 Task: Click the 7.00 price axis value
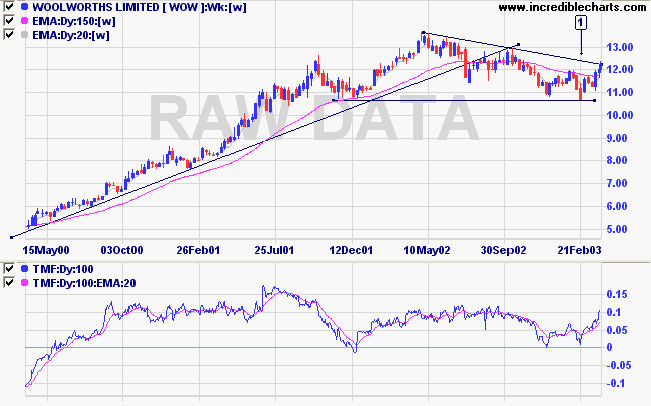(x=617, y=183)
